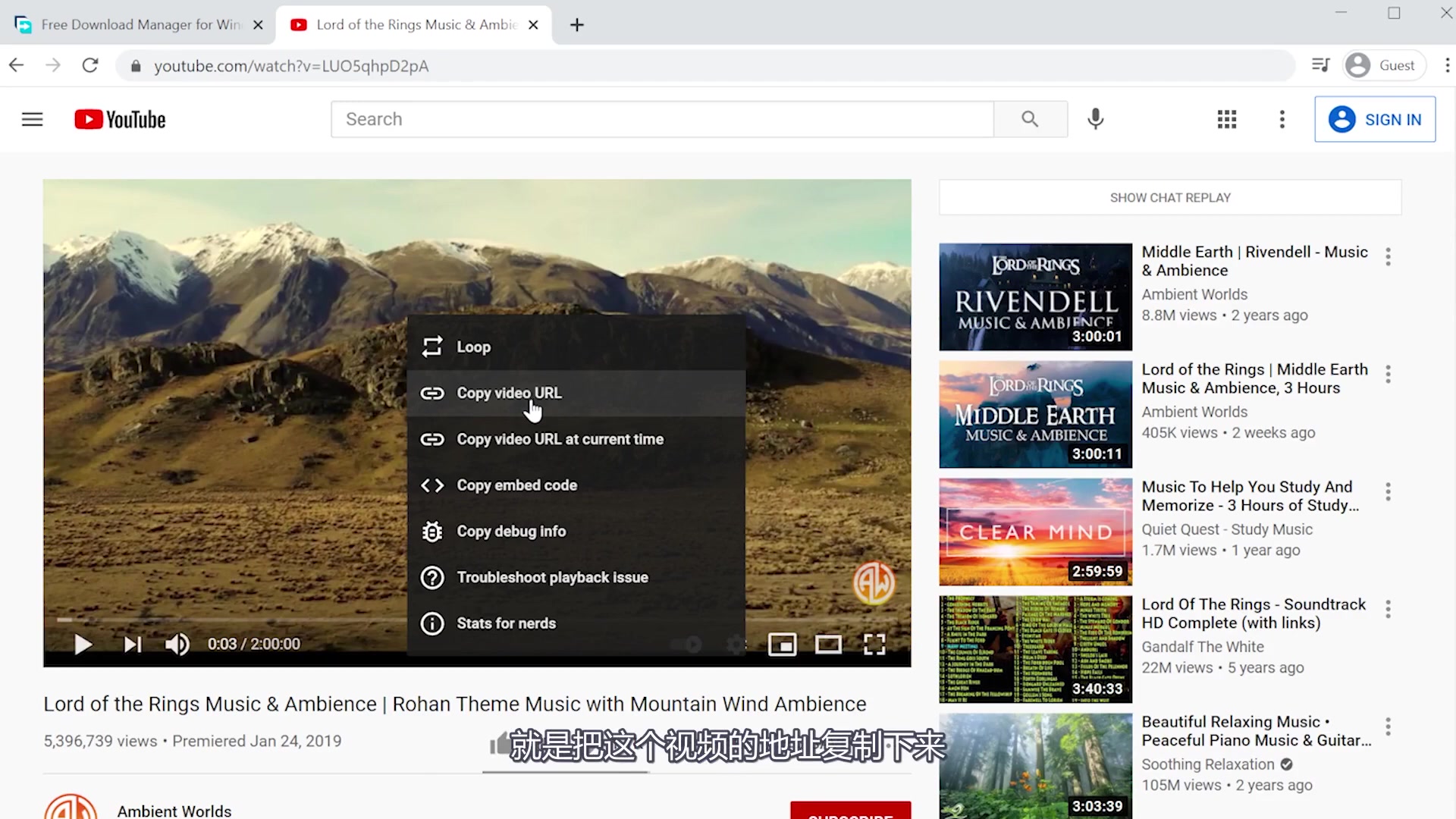Choose Copy debug info
This screenshot has height=819, width=1456.
576,532
